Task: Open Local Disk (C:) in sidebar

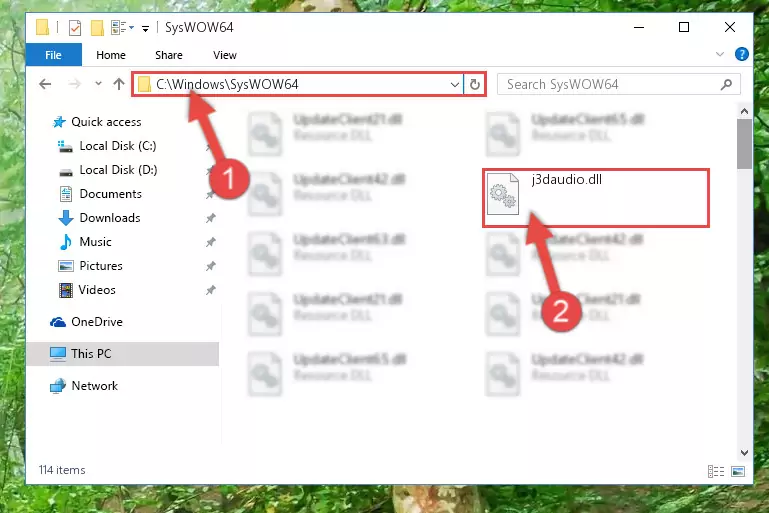Action: pyautogui.click(x=118, y=146)
